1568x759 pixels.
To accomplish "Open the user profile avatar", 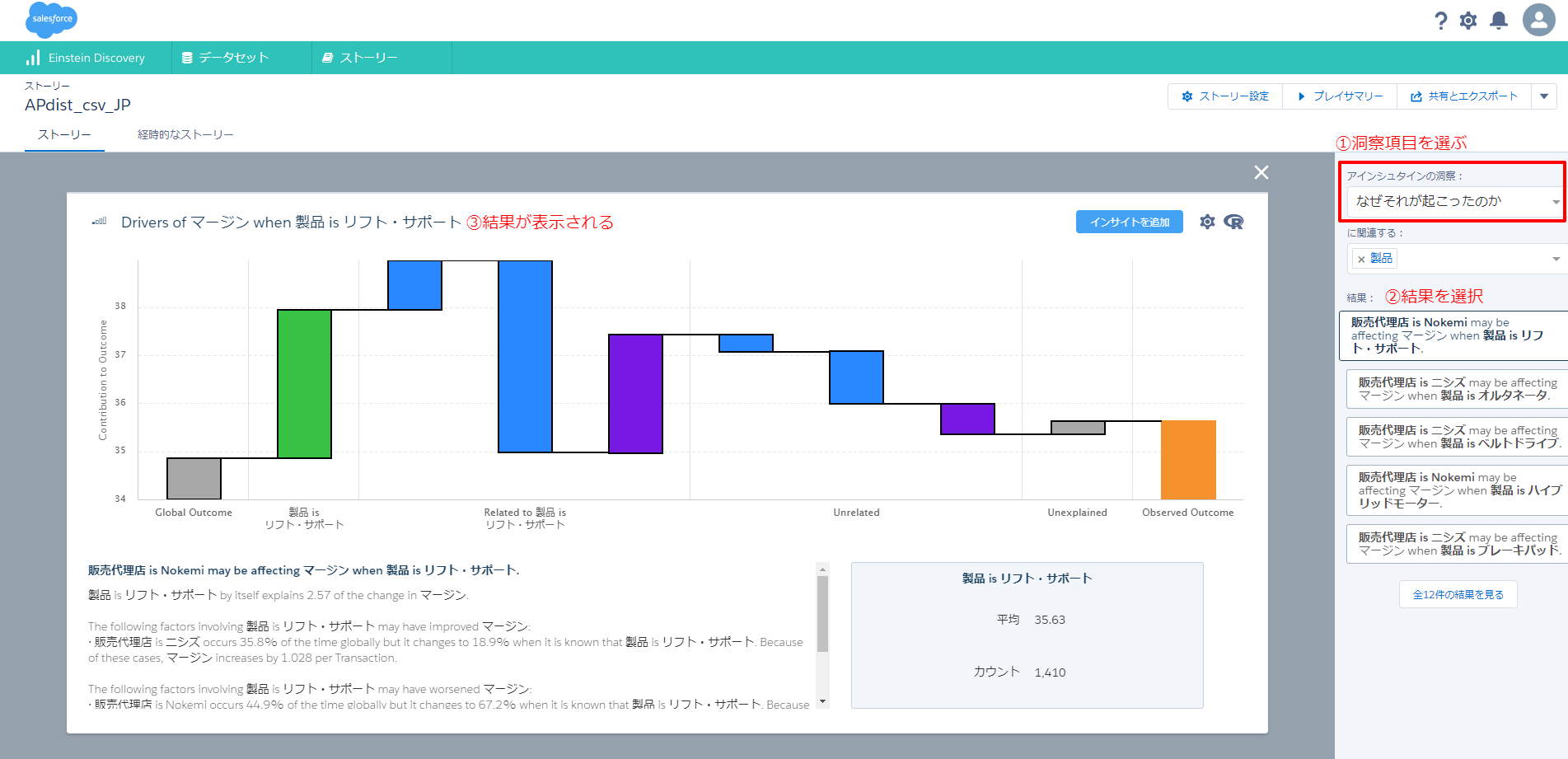I will coord(1538,20).
